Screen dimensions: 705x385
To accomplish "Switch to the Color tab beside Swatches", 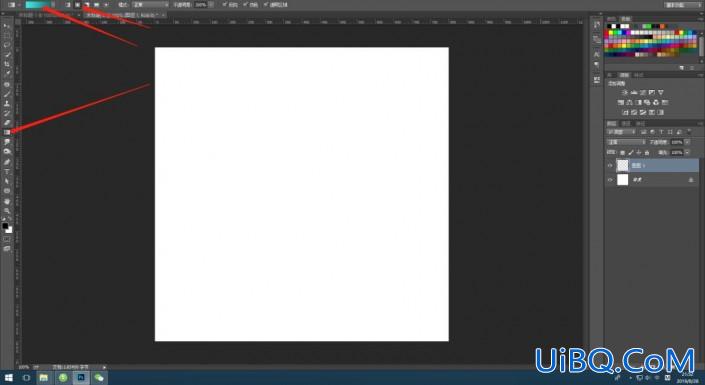I will pos(611,18).
